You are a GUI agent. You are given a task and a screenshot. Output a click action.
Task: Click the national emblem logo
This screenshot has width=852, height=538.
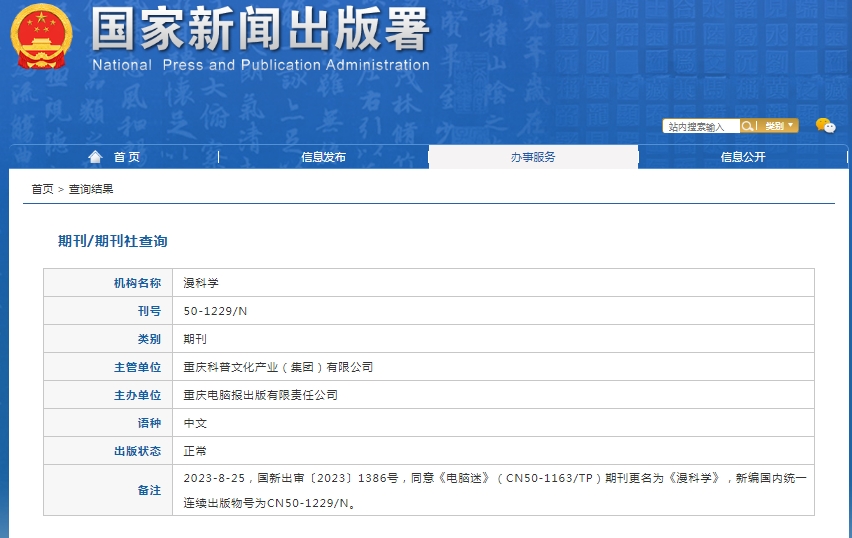click(x=41, y=37)
